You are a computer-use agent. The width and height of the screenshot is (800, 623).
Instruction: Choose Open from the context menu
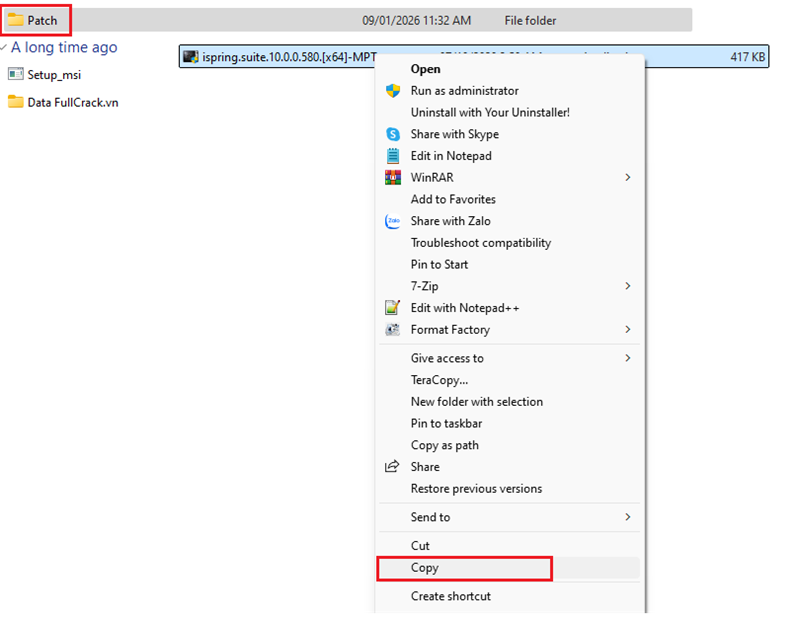coord(424,68)
